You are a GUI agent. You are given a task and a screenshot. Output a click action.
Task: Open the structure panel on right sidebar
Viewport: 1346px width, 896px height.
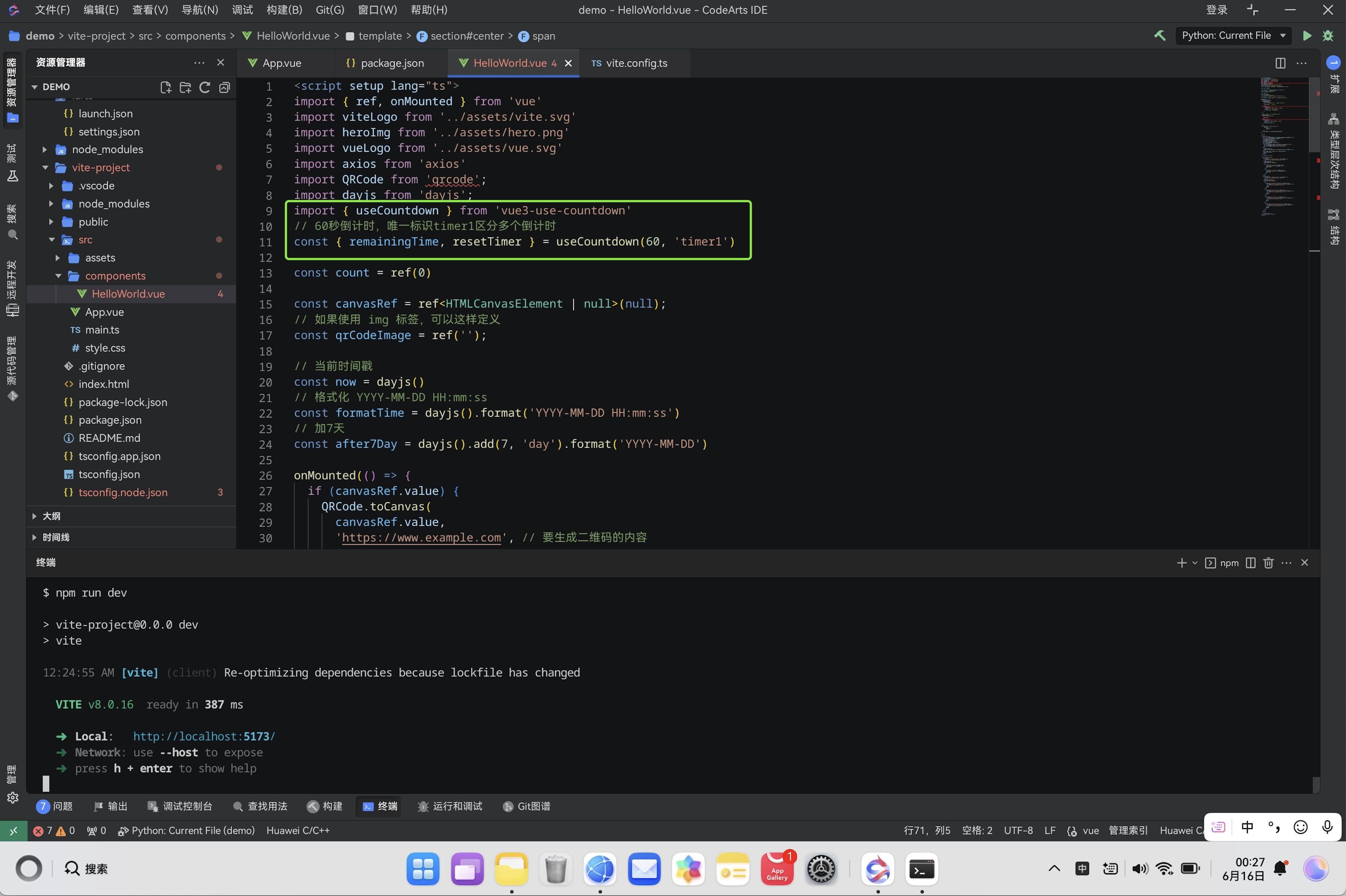(1333, 226)
